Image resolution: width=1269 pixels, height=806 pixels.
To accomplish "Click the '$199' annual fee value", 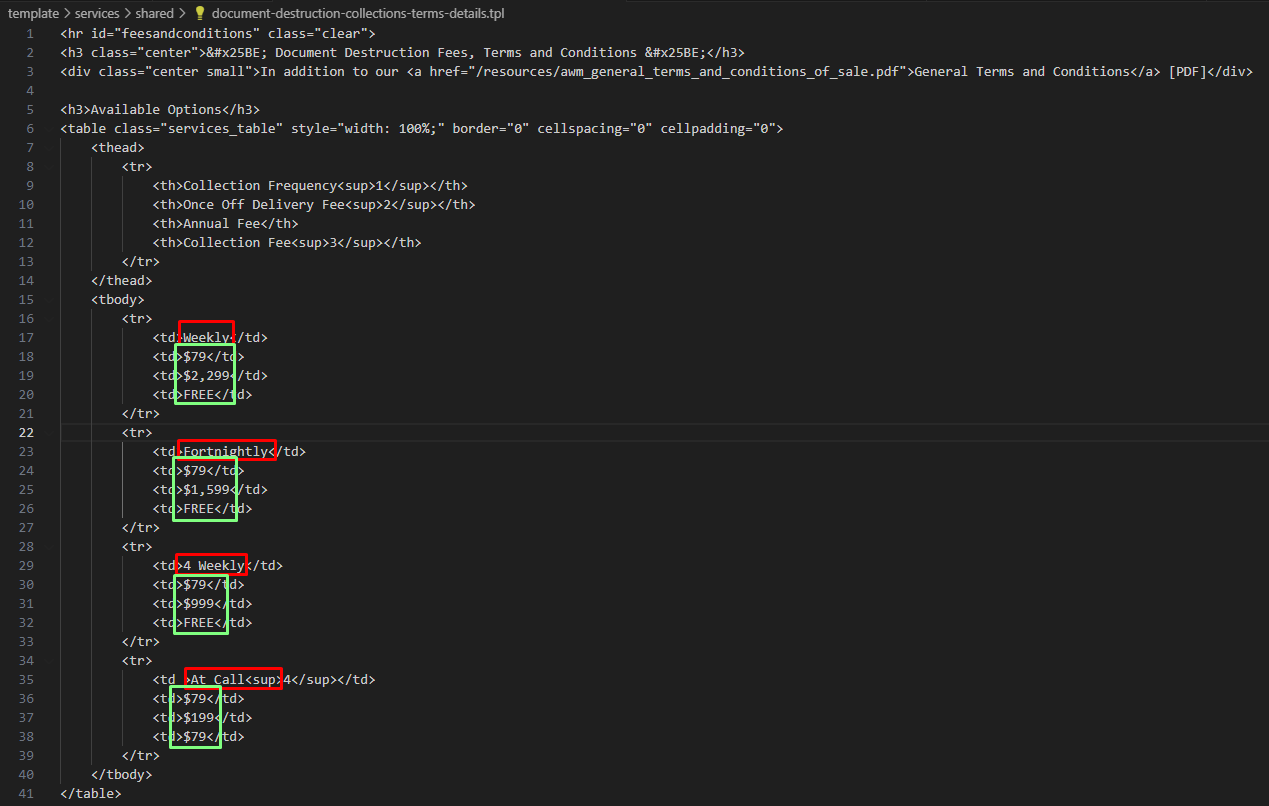I will [199, 717].
